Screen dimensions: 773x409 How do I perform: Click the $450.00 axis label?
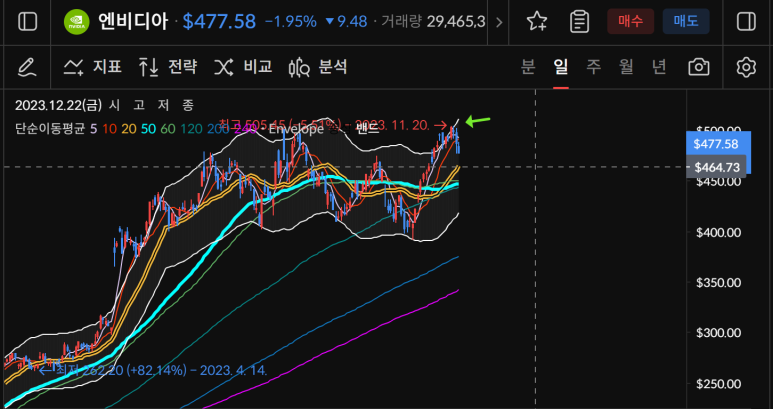[x=718, y=182]
